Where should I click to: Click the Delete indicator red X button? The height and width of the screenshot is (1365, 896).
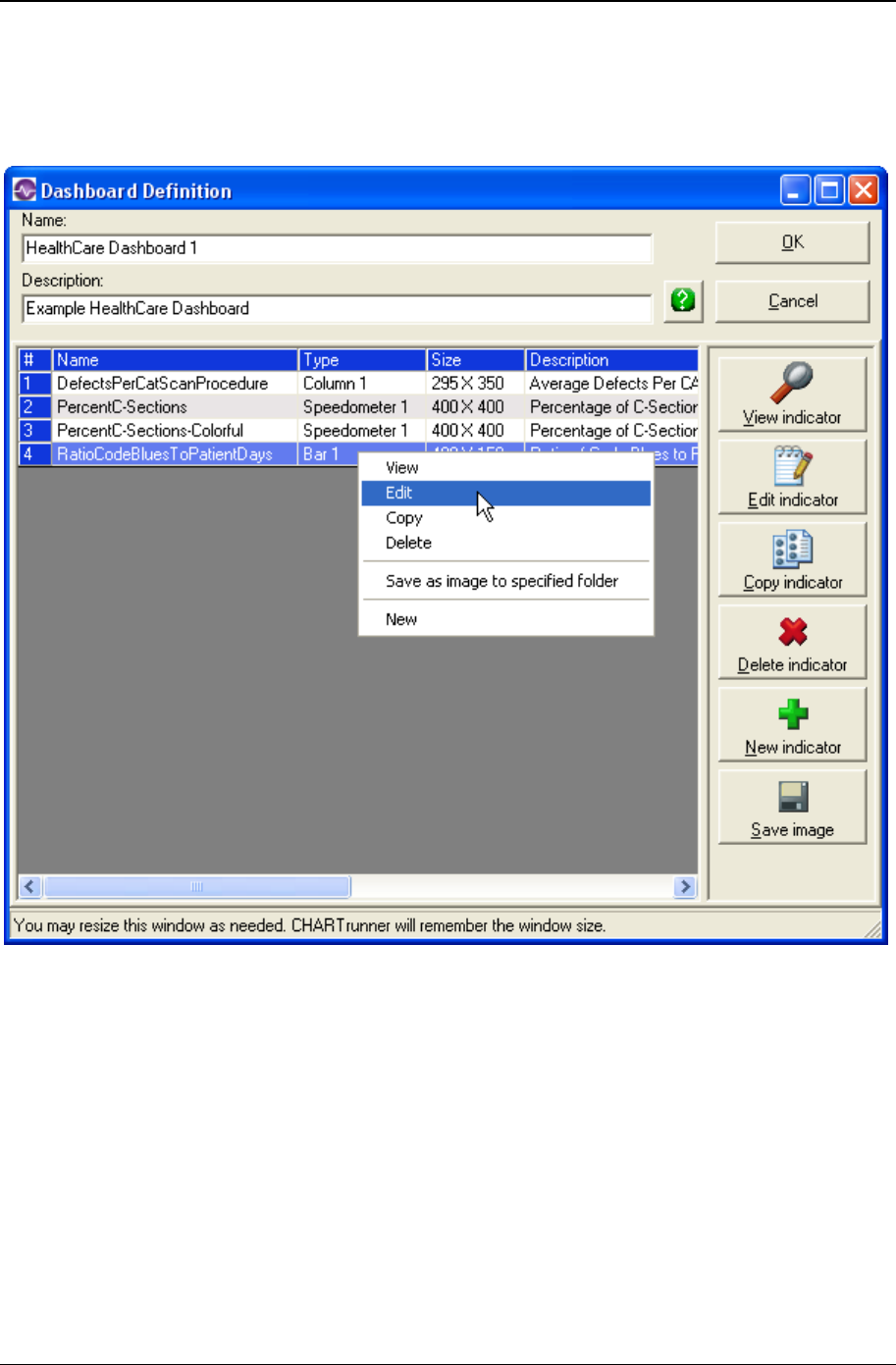pyautogui.click(x=792, y=641)
